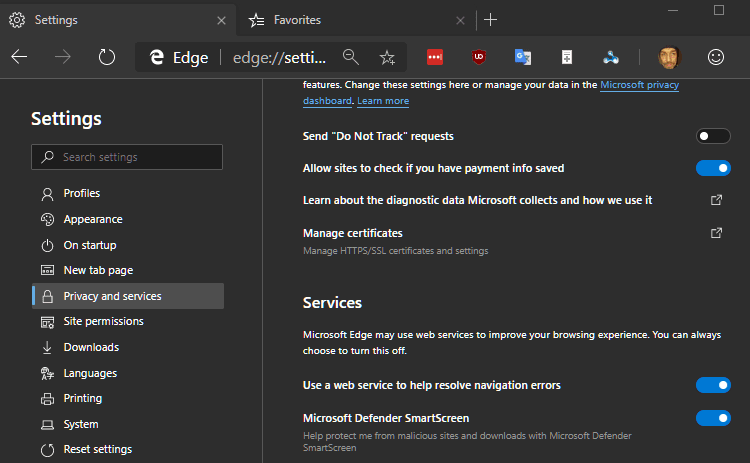This screenshot has width=750, height=463.
Task: Open Site permissions settings
Action: coord(127,321)
